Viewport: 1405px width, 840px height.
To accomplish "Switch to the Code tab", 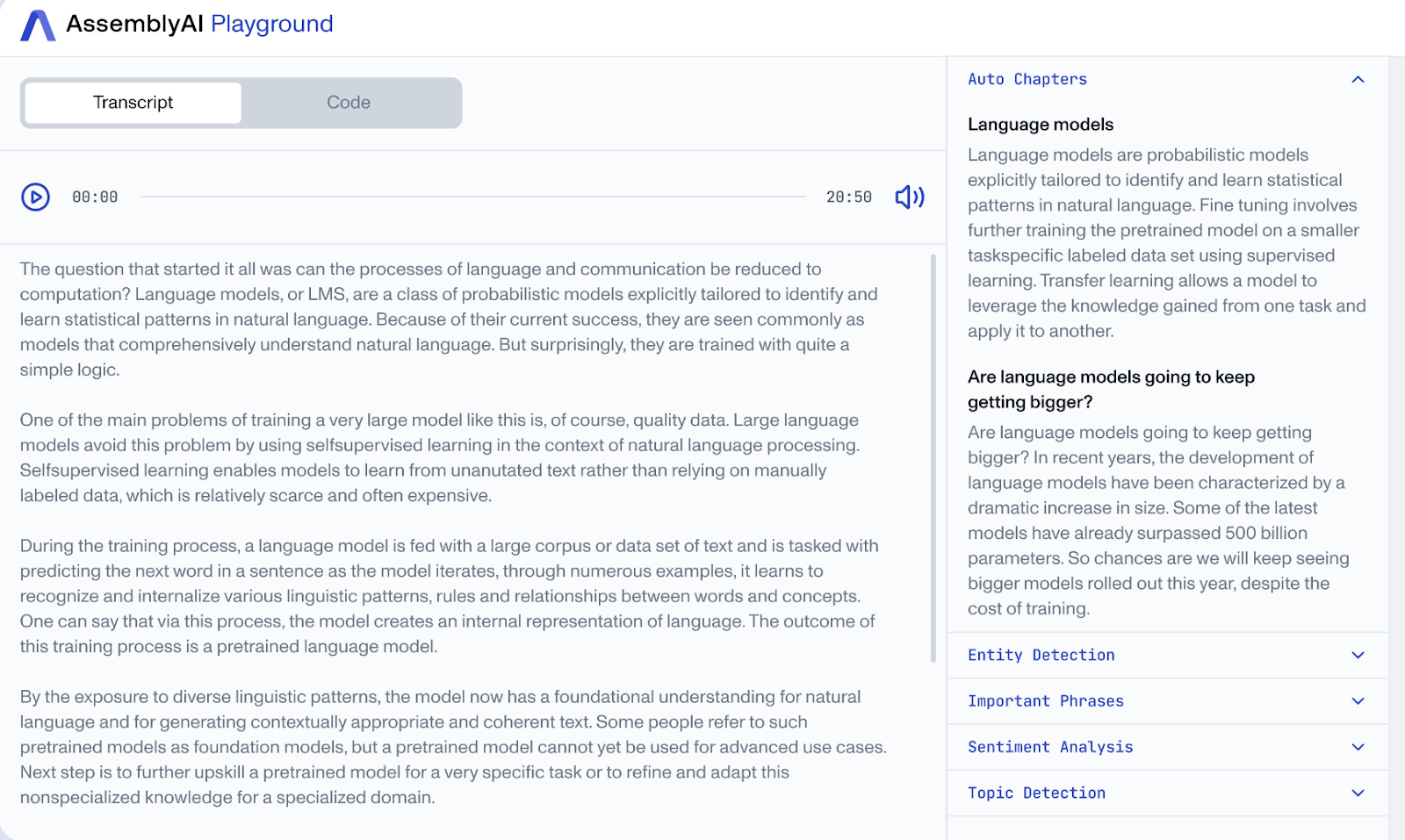I will click(x=349, y=103).
